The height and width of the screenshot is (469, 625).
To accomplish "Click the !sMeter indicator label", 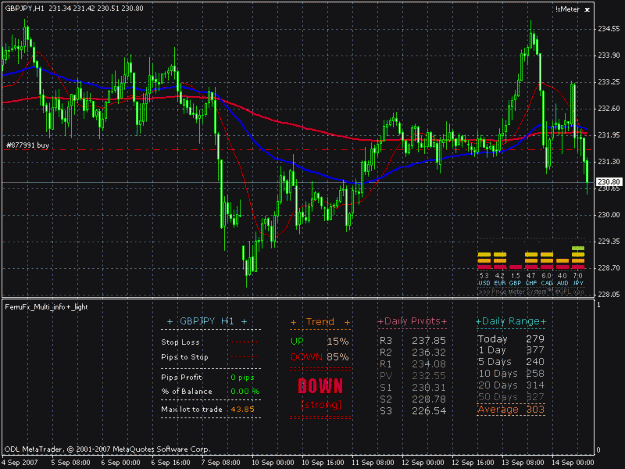I will point(568,9).
